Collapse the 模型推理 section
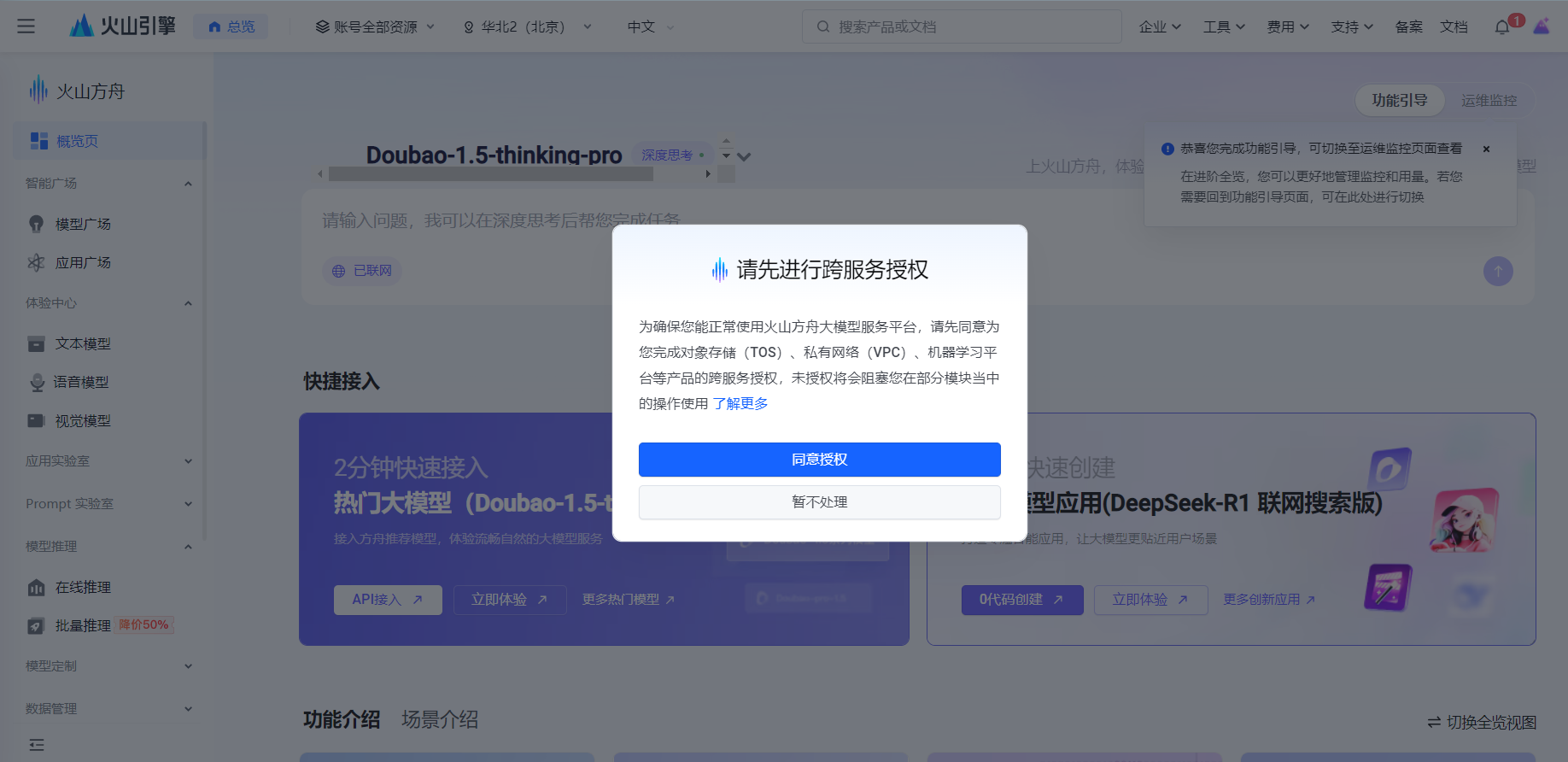 [x=188, y=547]
